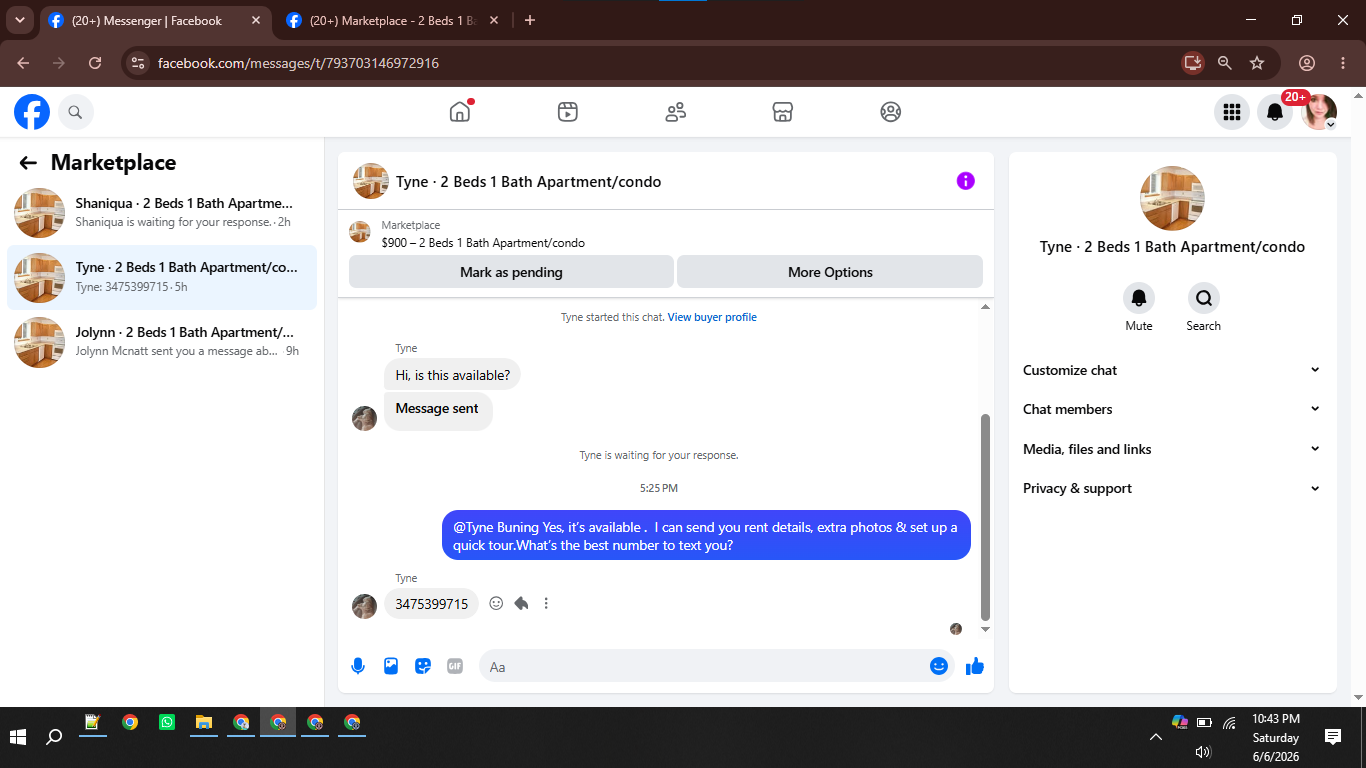The image size is (1366, 768).
Task: Search in conversation with Search icon
Action: pos(1203,298)
